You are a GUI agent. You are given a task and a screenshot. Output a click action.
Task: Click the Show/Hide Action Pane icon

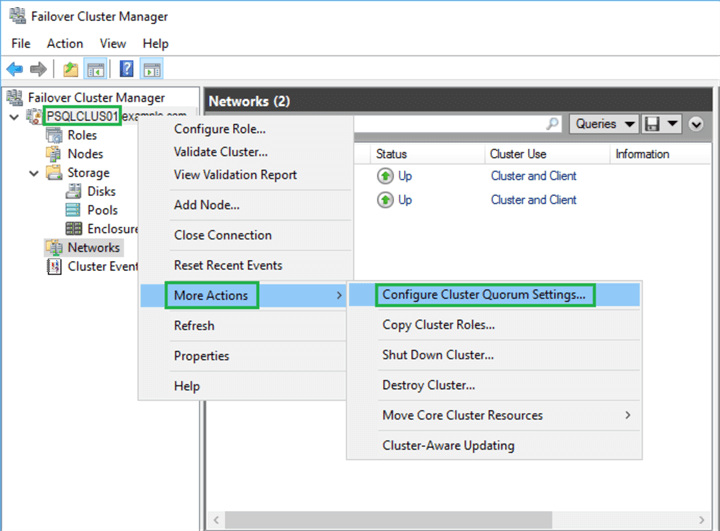[x=151, y=69]
